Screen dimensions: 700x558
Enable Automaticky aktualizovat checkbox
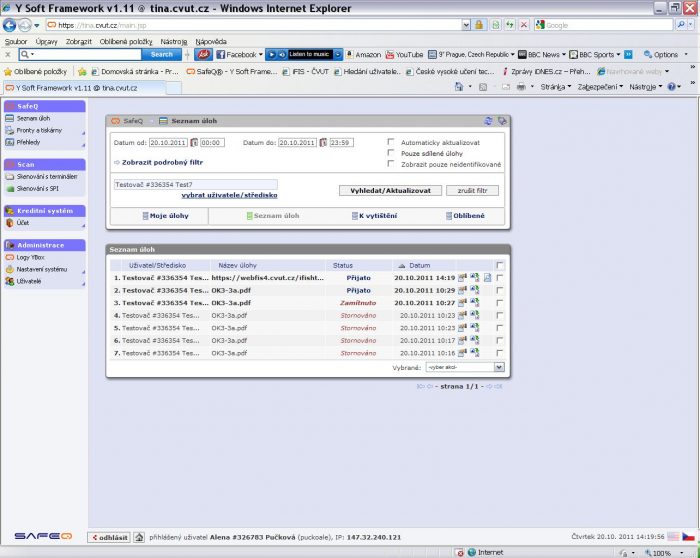391,142
